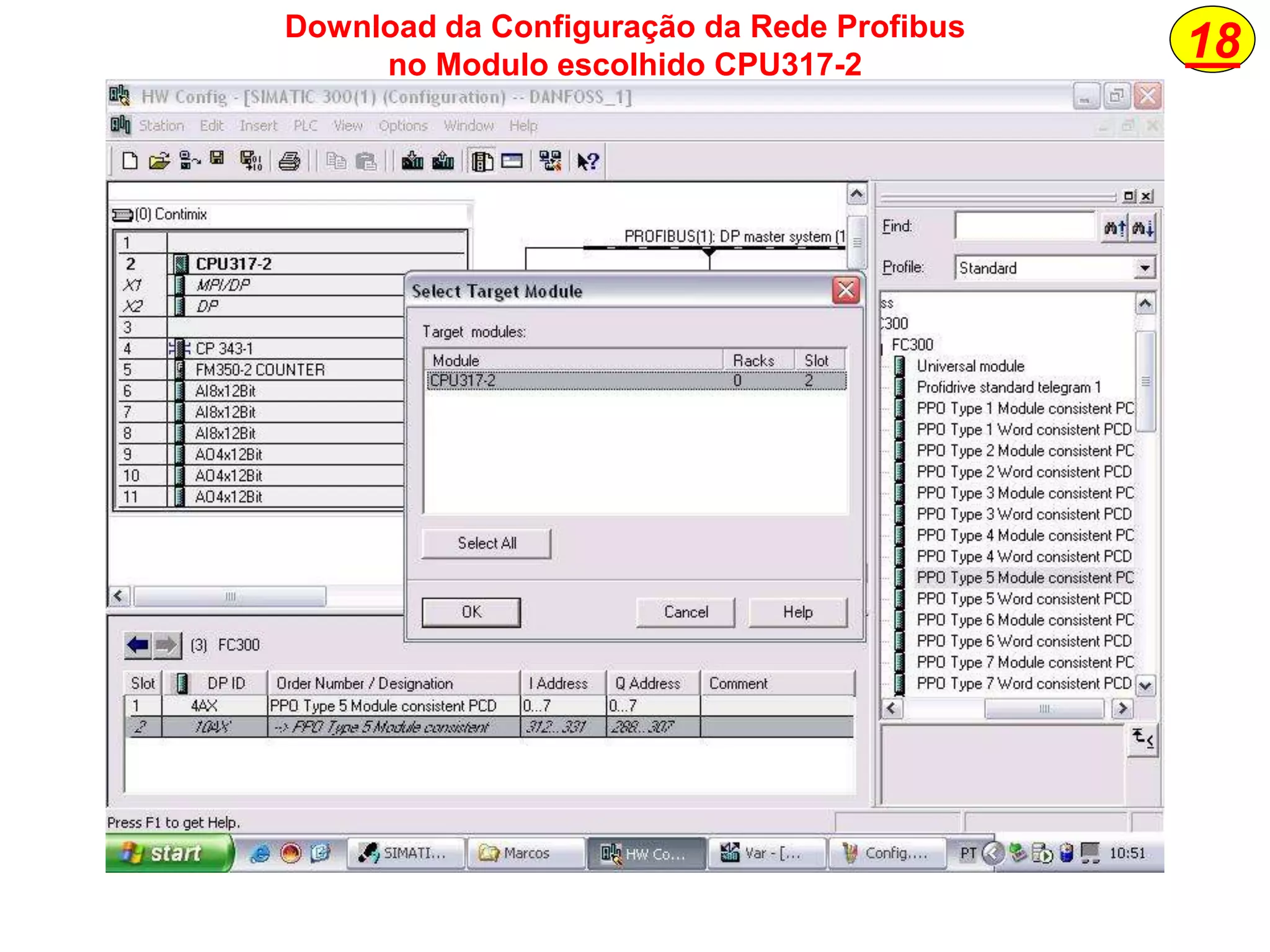
Task: Click the catalog tree vertical scrollbar down arrow
Action: (1145, 686)
